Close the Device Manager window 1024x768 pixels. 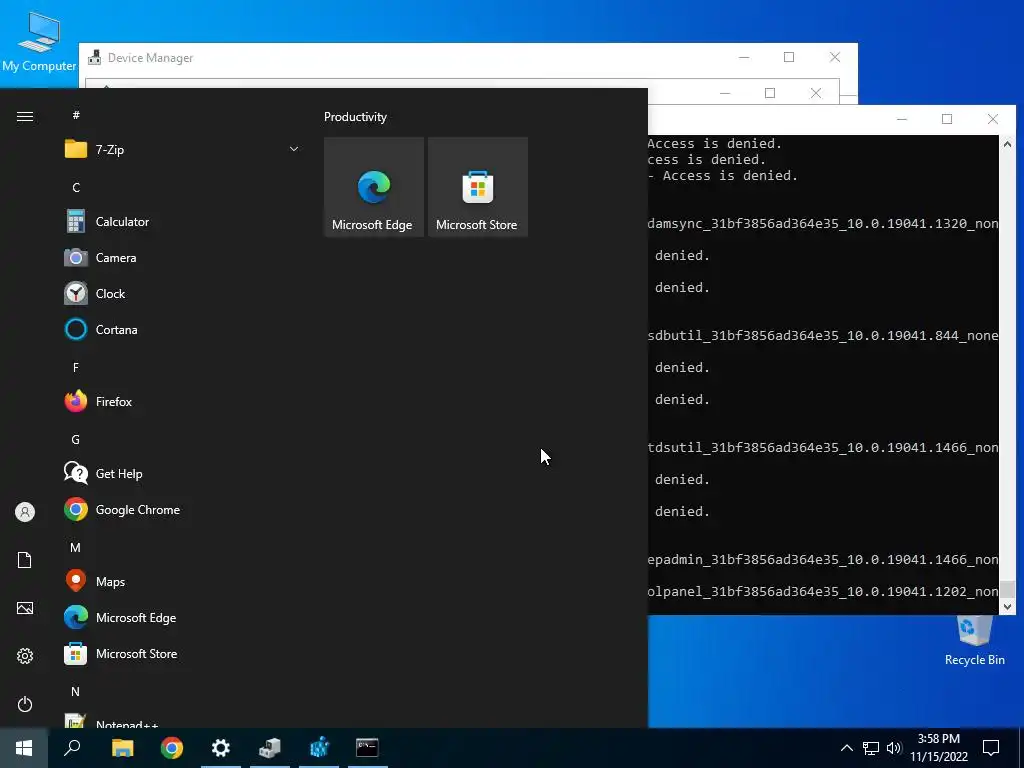point(835,57)
